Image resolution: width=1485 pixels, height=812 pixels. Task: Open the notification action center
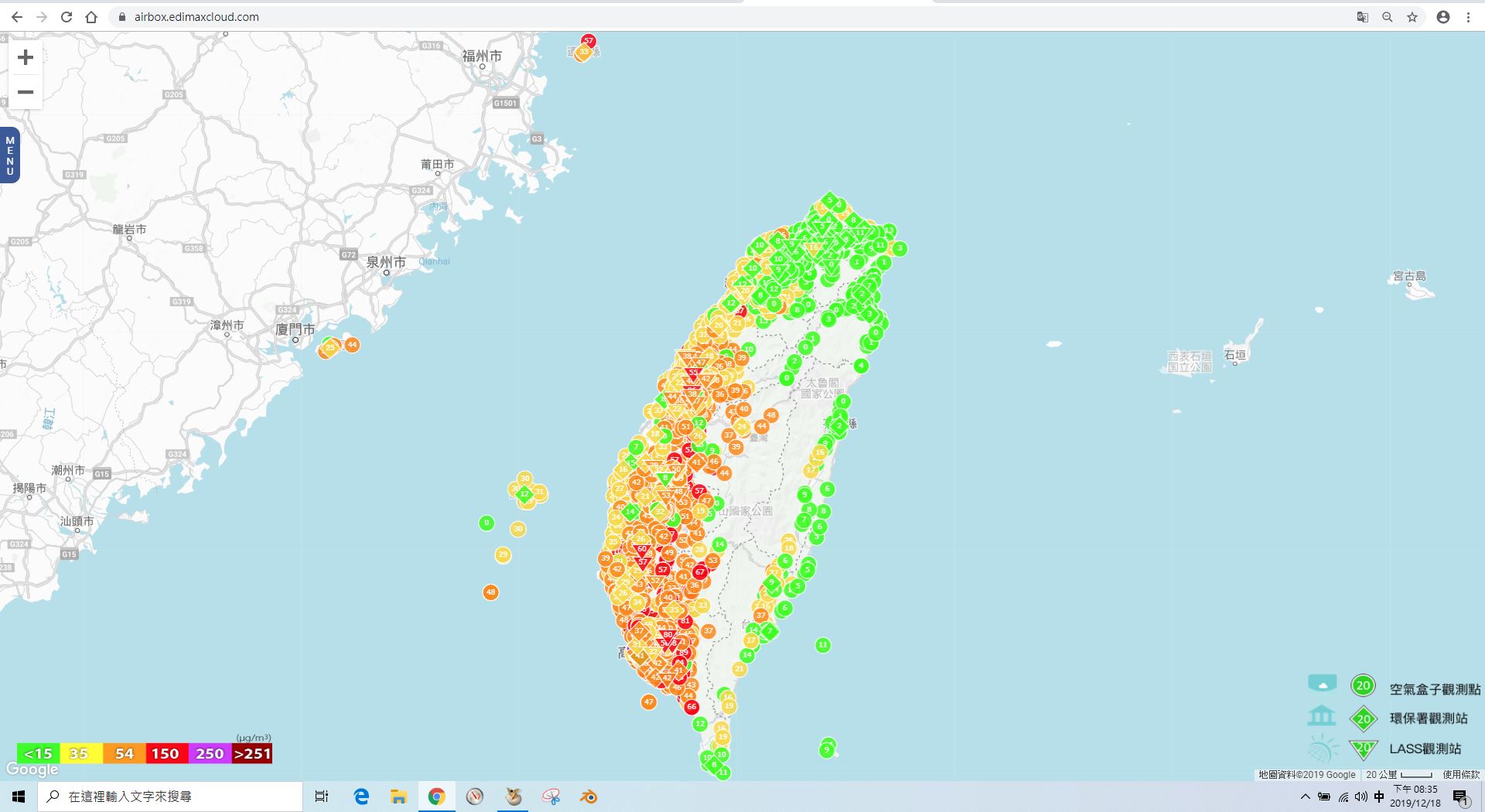(1461, 797)
